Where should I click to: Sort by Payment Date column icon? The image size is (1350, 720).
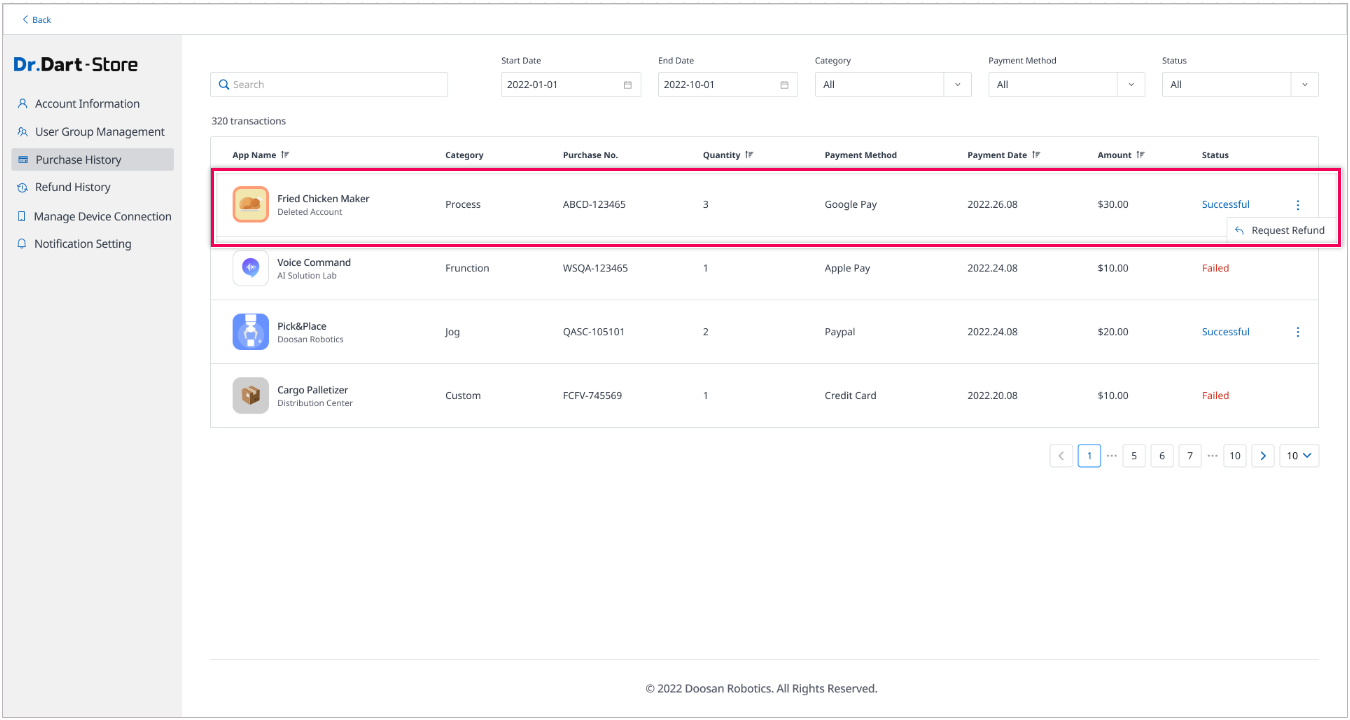click(x=1036, y=155)
